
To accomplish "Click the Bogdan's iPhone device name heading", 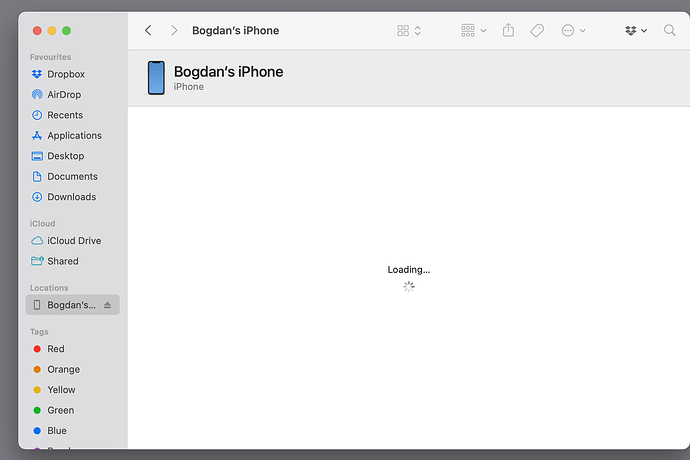I will point(228,72).
